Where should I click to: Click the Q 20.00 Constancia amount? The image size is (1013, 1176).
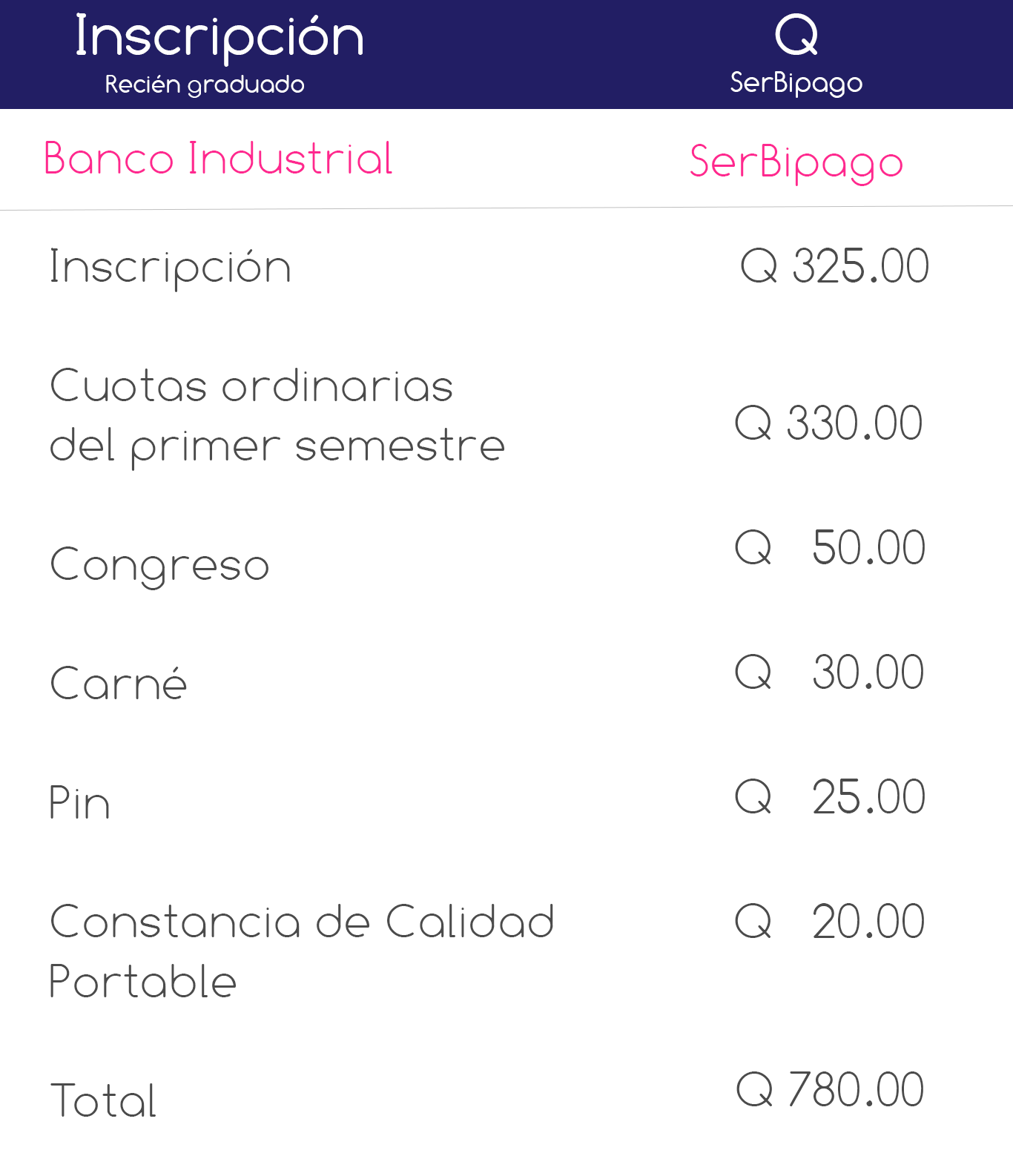[x=830, y=922]
